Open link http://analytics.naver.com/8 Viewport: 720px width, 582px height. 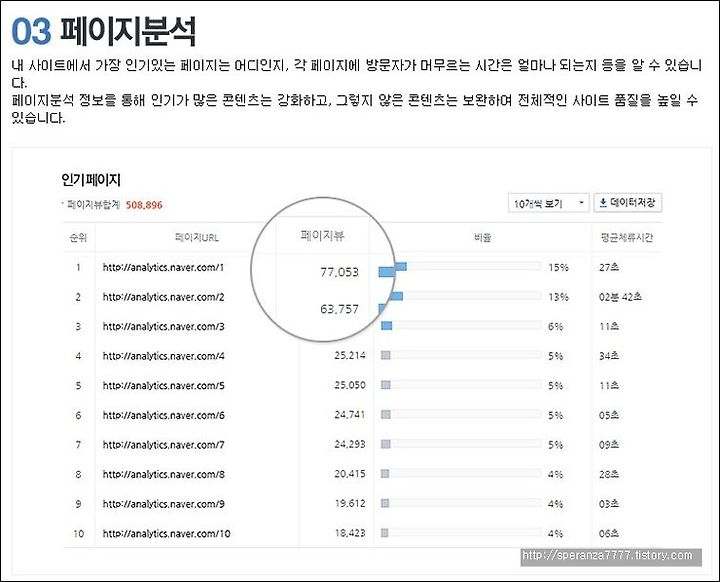tap(163, 474)
